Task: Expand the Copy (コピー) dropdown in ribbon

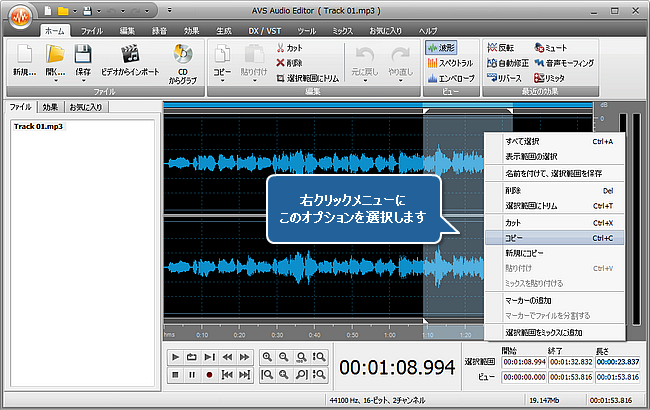Action: coord(221,80)
